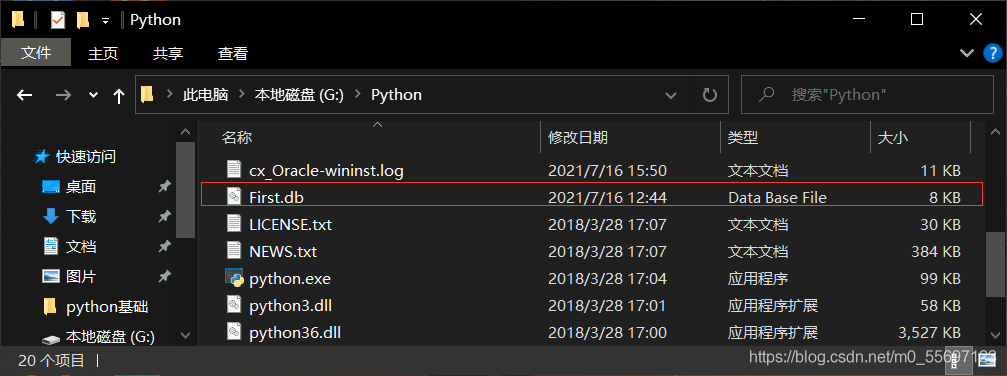Select the First.db file icon

click(x=234, y=197)
